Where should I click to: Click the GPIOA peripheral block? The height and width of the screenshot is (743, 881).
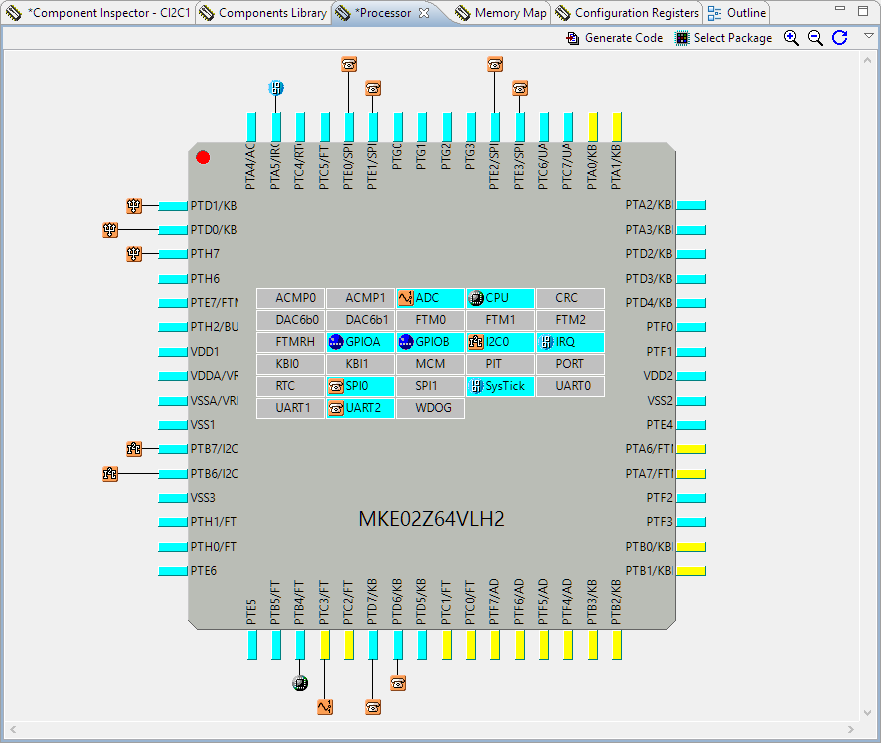tap(360, 342)
